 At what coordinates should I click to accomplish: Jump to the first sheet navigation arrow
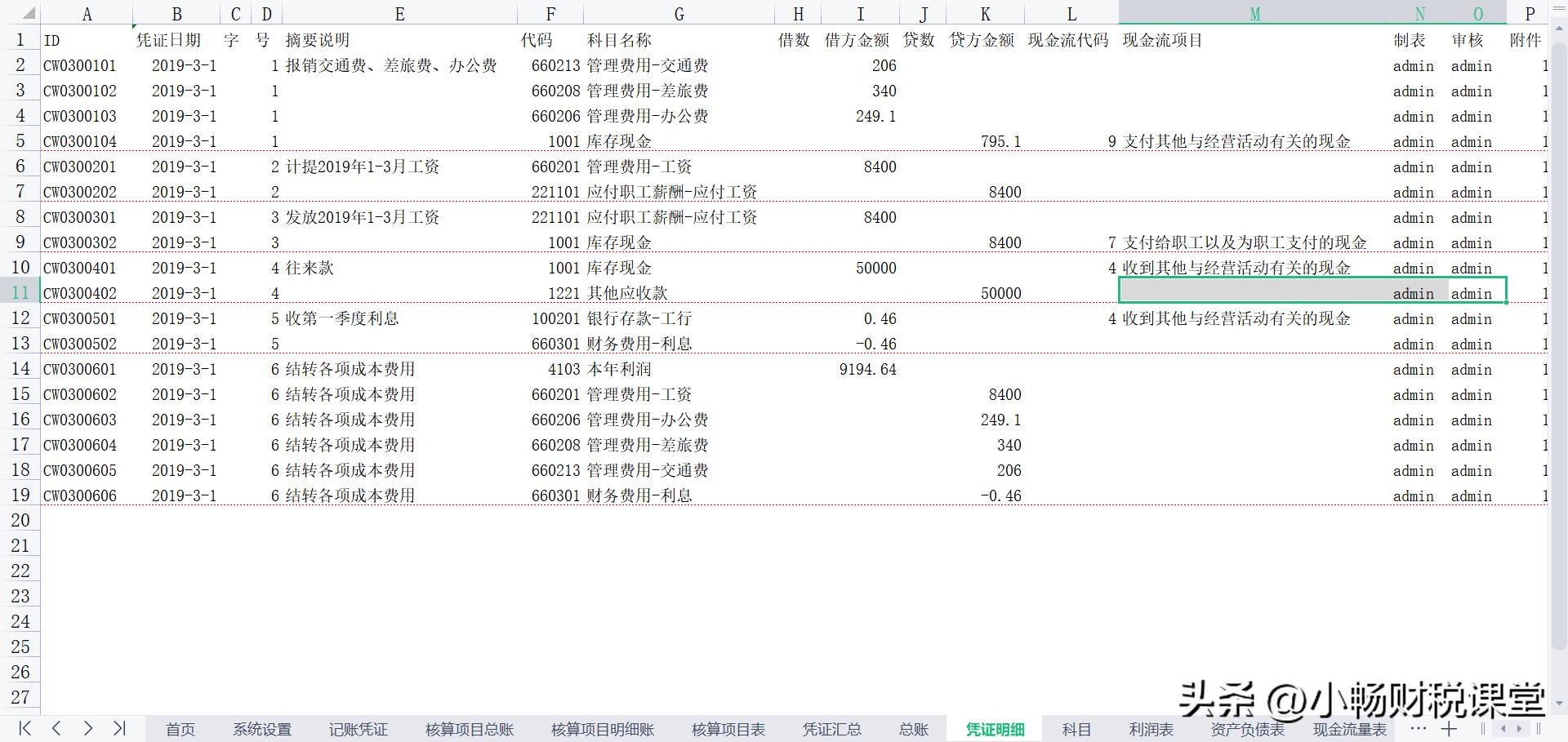[24, 729]
